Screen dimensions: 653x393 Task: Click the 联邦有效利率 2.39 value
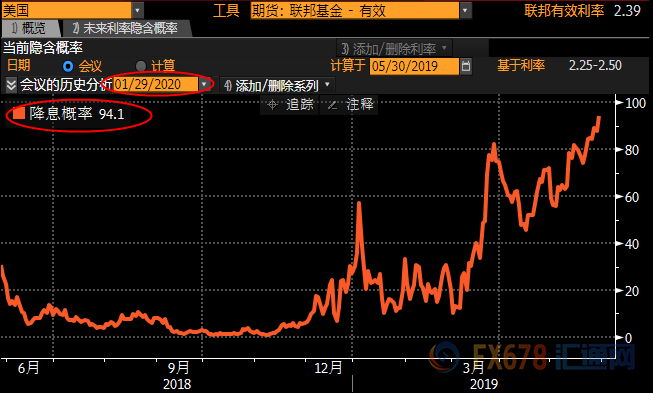(x=628, y=11)
